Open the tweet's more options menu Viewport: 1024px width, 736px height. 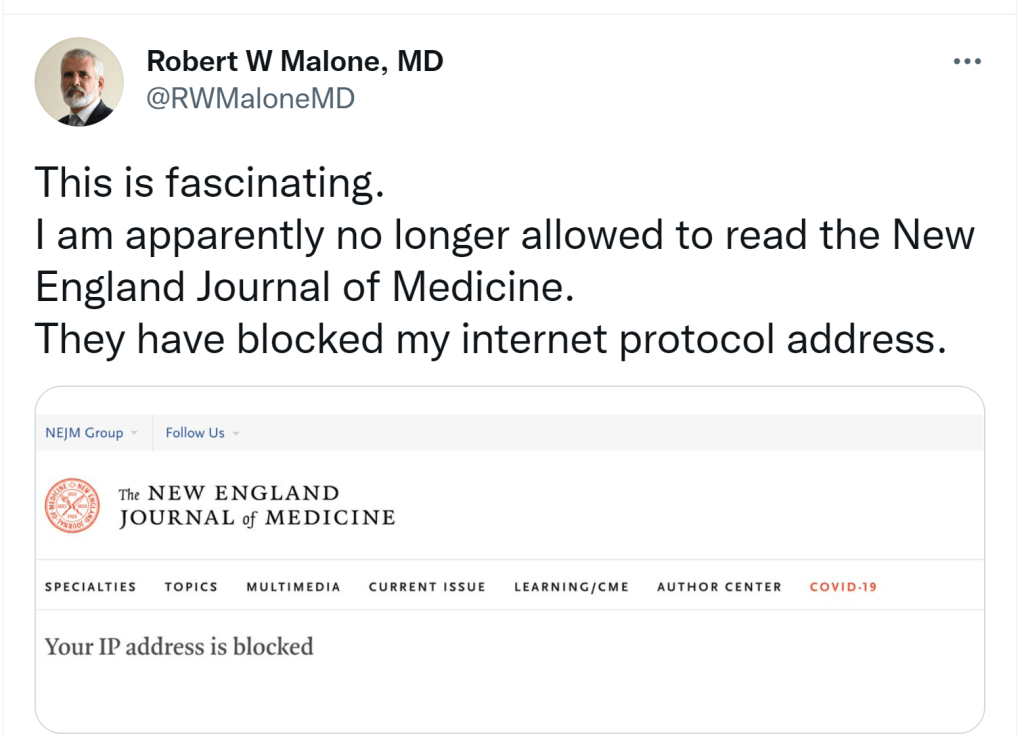pos(967,62)
